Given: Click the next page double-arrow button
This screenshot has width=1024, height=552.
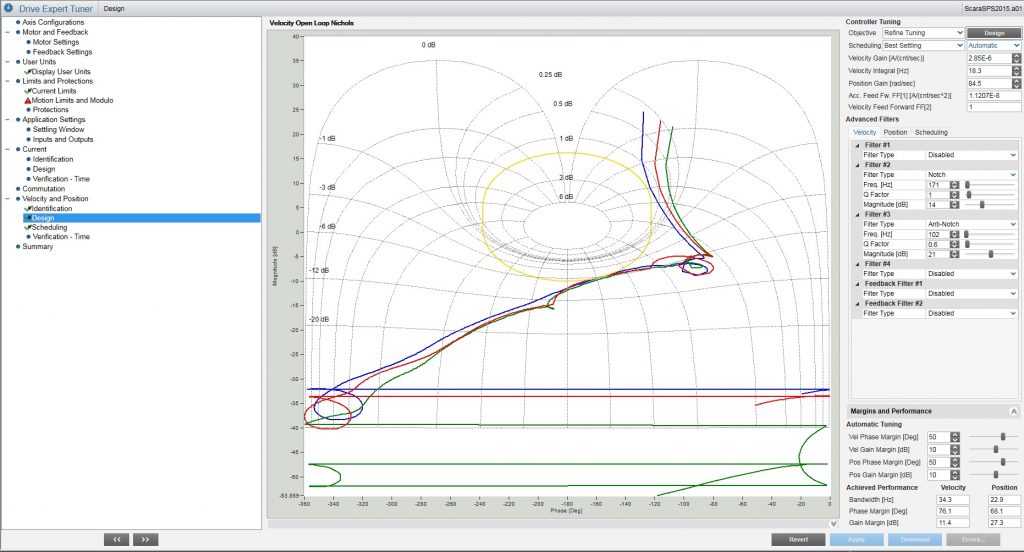Looking at the screenshot, I should pyautogui.click(x=145, y=539).
